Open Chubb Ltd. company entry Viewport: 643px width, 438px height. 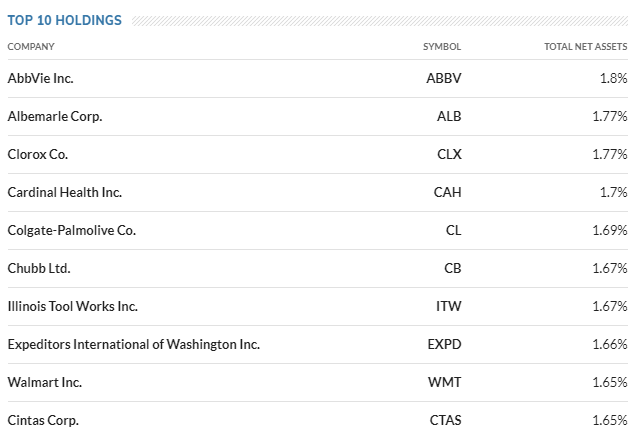tap(39, 269)
